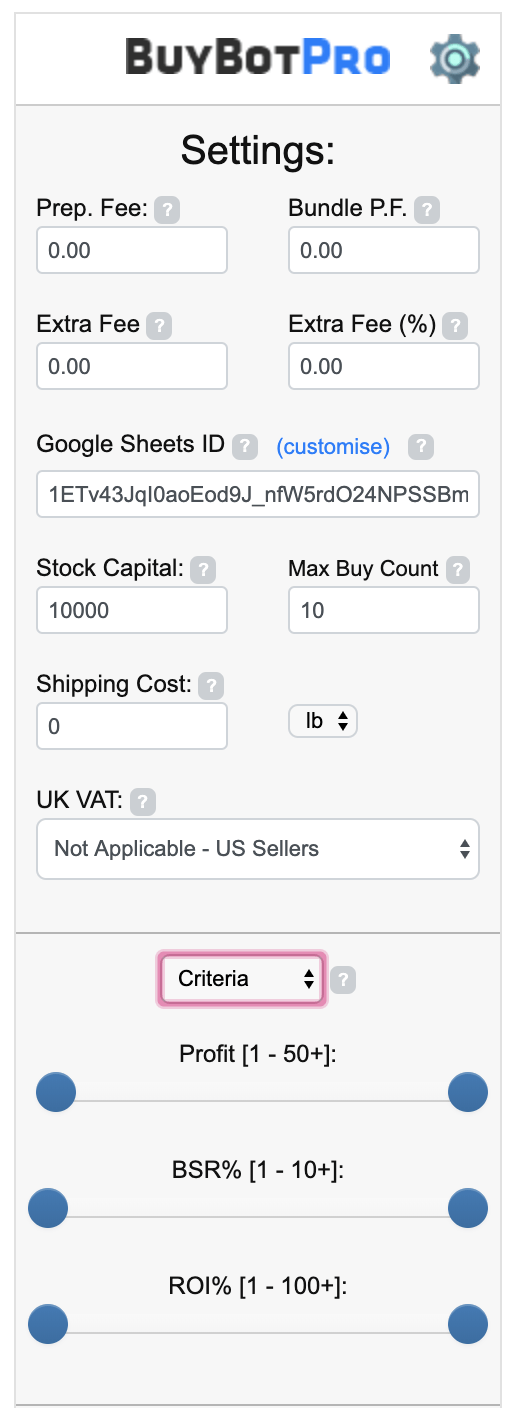Click the ROI% slider's right handle
Screen dimensions: 516x1408
click(468, 1324)
